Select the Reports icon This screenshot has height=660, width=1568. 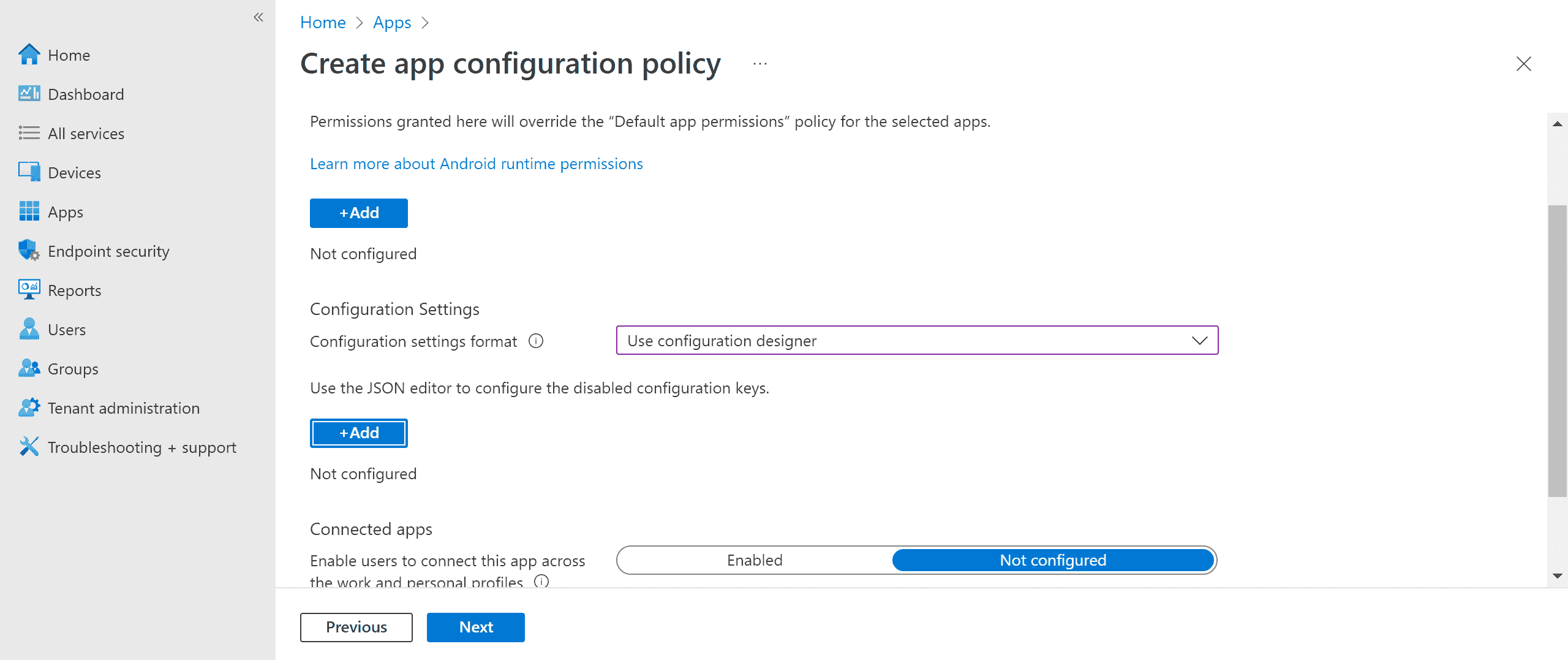click(x=28, y=290)
